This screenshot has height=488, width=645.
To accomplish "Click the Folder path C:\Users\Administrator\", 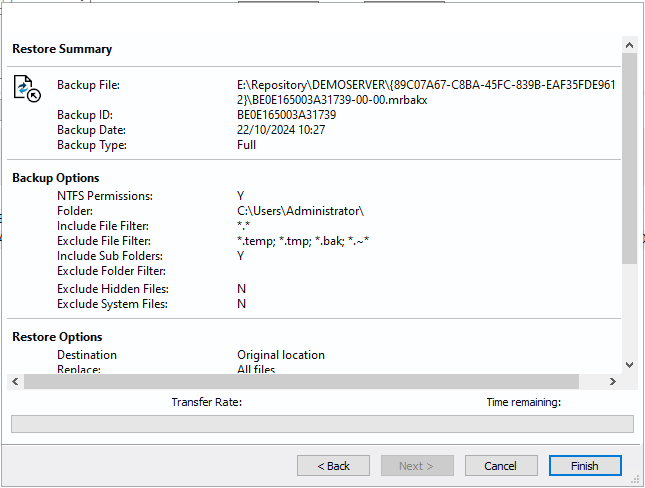I will pyautogui.click(x=293, y=211).
